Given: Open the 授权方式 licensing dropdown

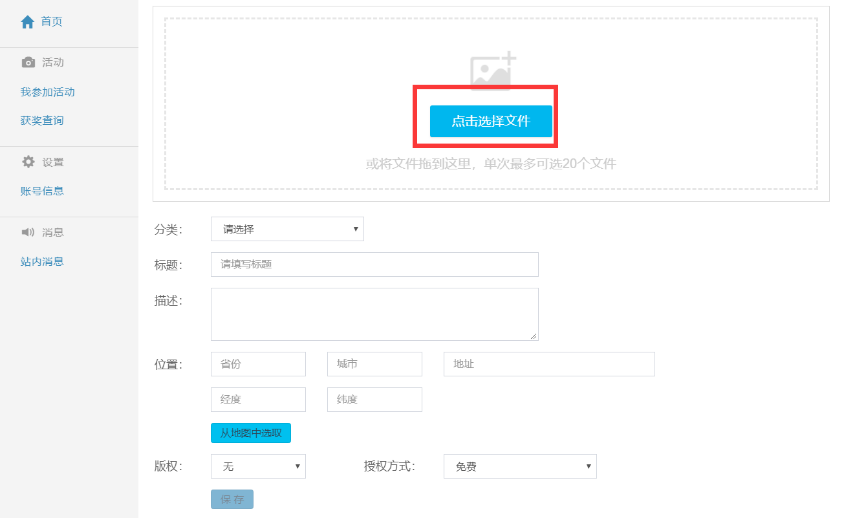Looking at the screenshot, I should point(519,467).
